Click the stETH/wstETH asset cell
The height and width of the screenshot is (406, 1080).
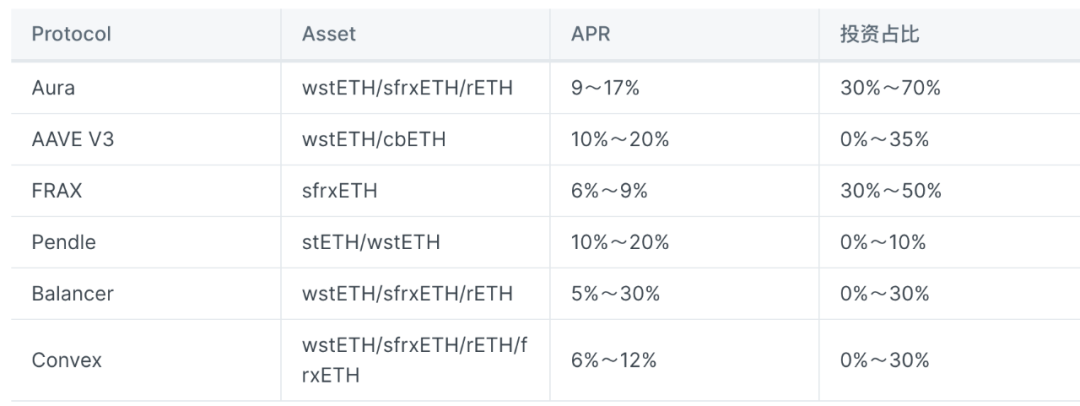(x=370, y=242)
